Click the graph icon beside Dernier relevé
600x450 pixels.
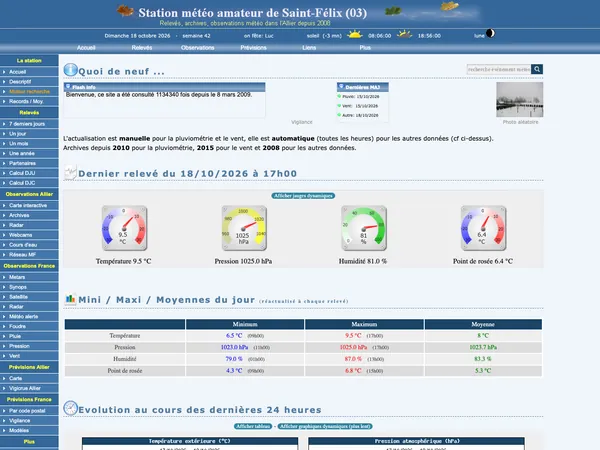[x=70, y=173]
